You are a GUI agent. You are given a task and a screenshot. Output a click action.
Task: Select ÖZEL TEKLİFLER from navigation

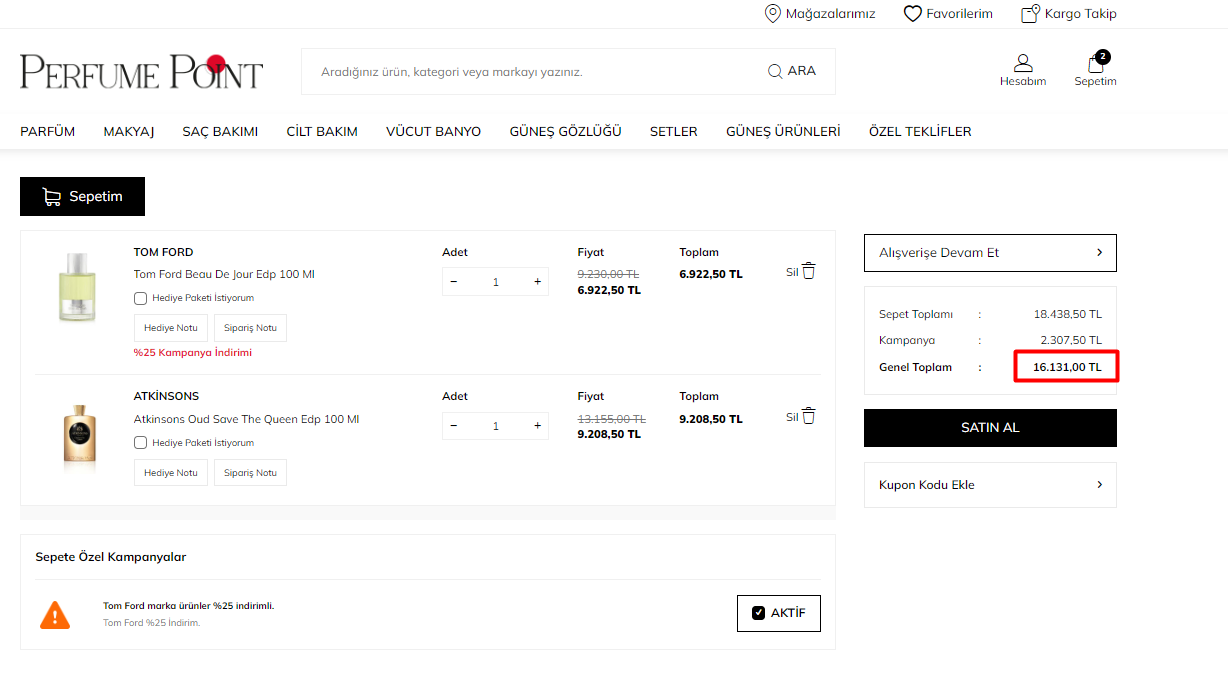919,131
